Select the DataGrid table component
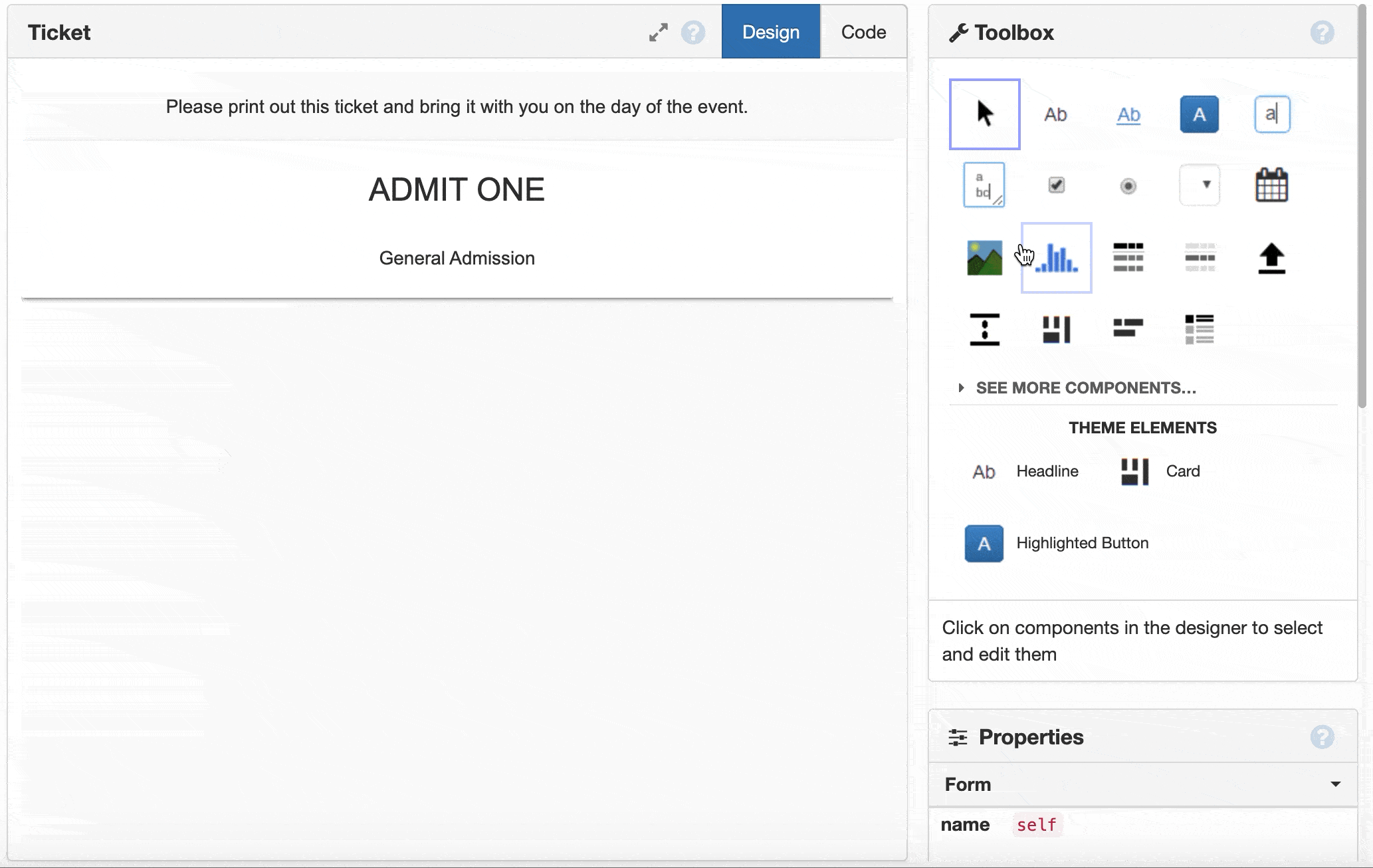The image size is (1373, 868). [1128, 258]
